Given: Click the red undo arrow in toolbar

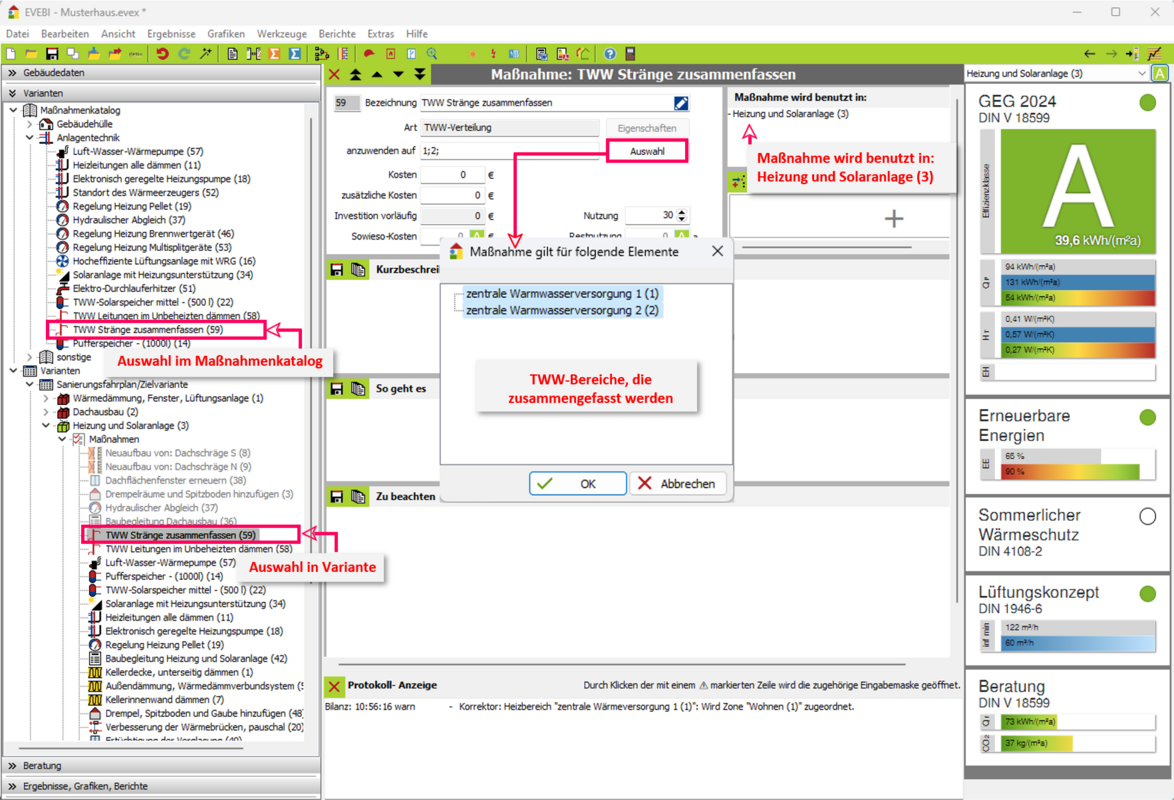Looking at the screenshot, I should tap(162, 54).
